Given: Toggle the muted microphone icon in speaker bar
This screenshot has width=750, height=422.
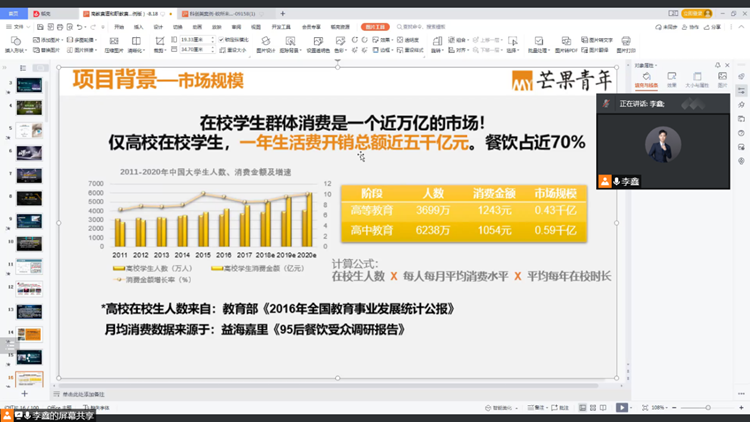Looking at the screenshot, I should pos(606,103).
